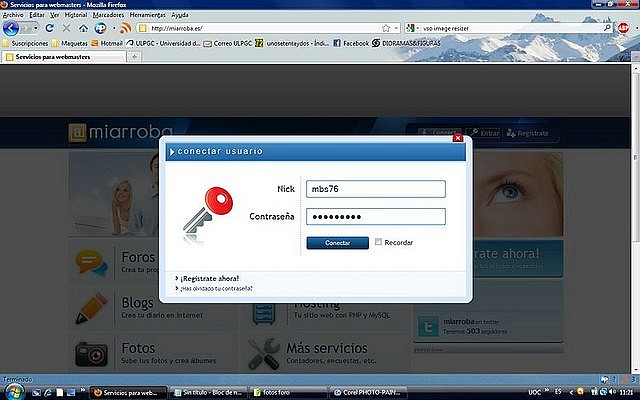Launch Internet Explorer from quick launch

(48, 393)
